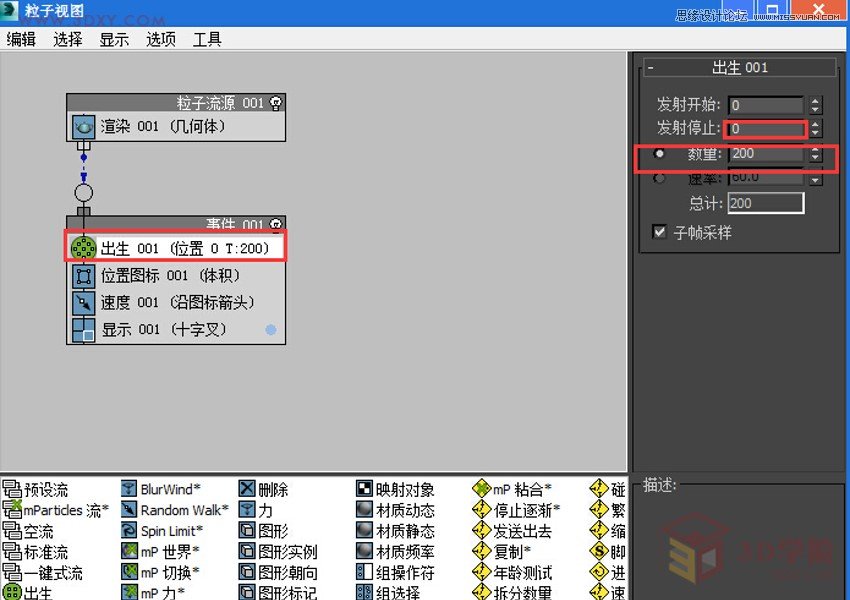Viewport: 850px width, 600px height.
Task: Pick 材质静态 operator from the depot
Action: [396, 531]
